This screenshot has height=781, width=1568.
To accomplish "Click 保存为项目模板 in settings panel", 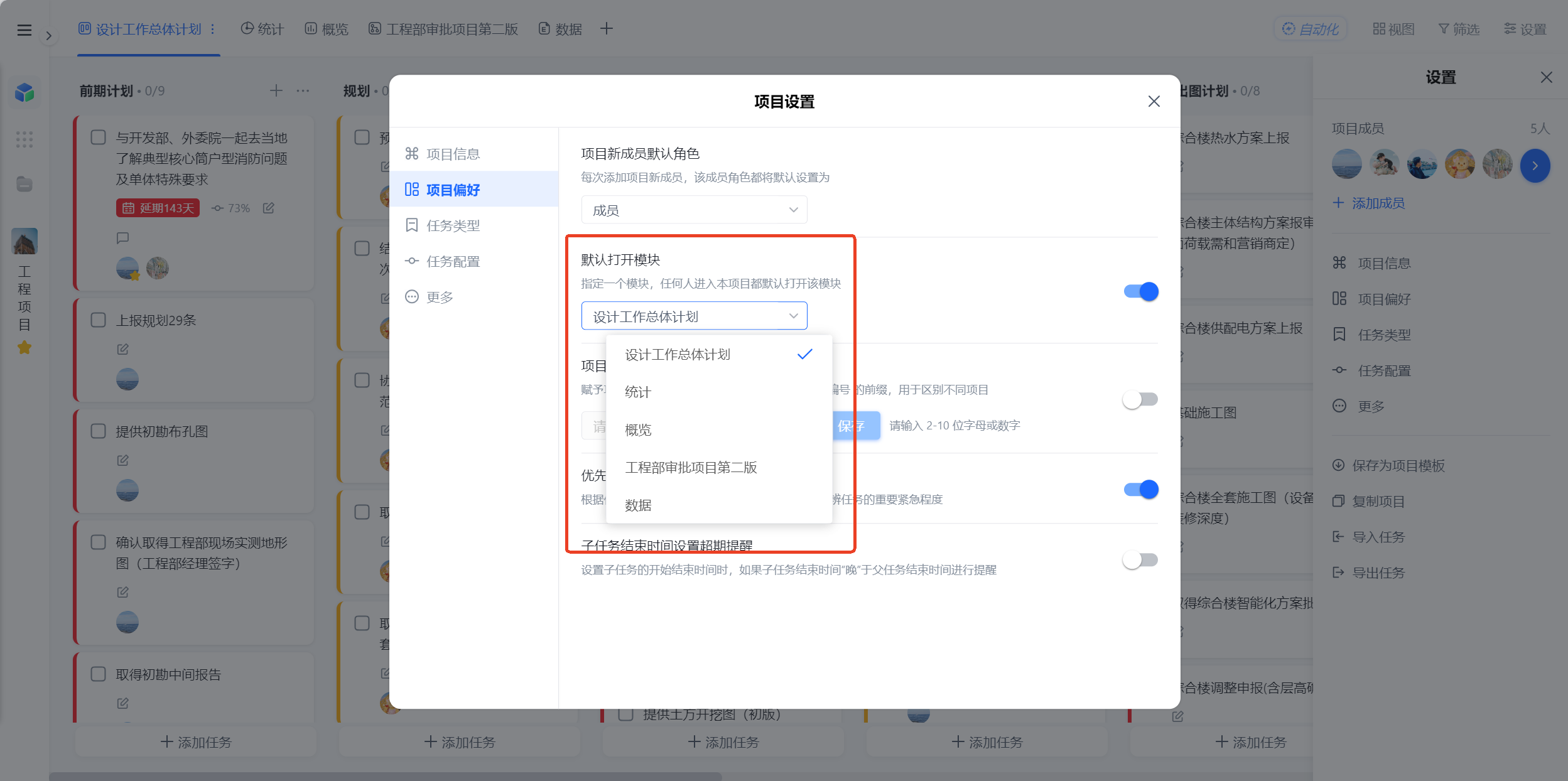I will [1388, 465].
